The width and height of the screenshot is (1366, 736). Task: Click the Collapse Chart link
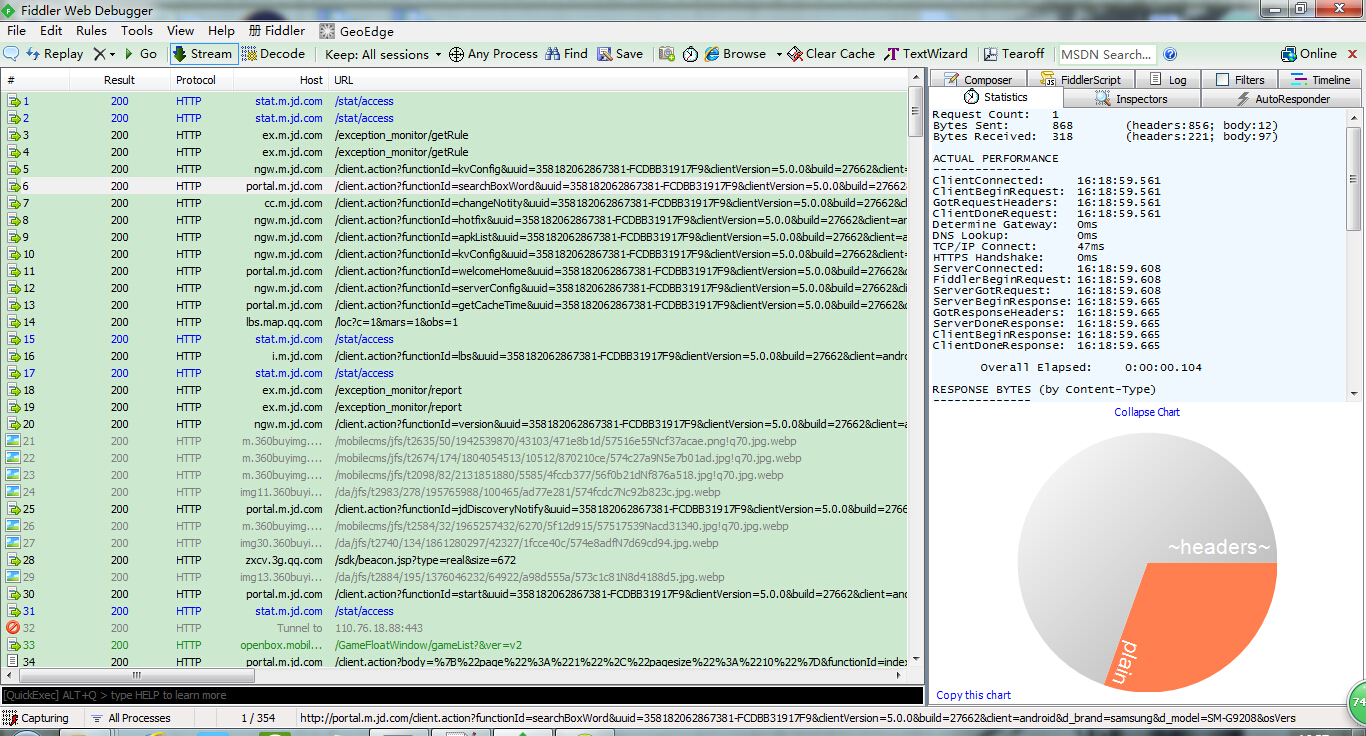[x=1147, y=412]
